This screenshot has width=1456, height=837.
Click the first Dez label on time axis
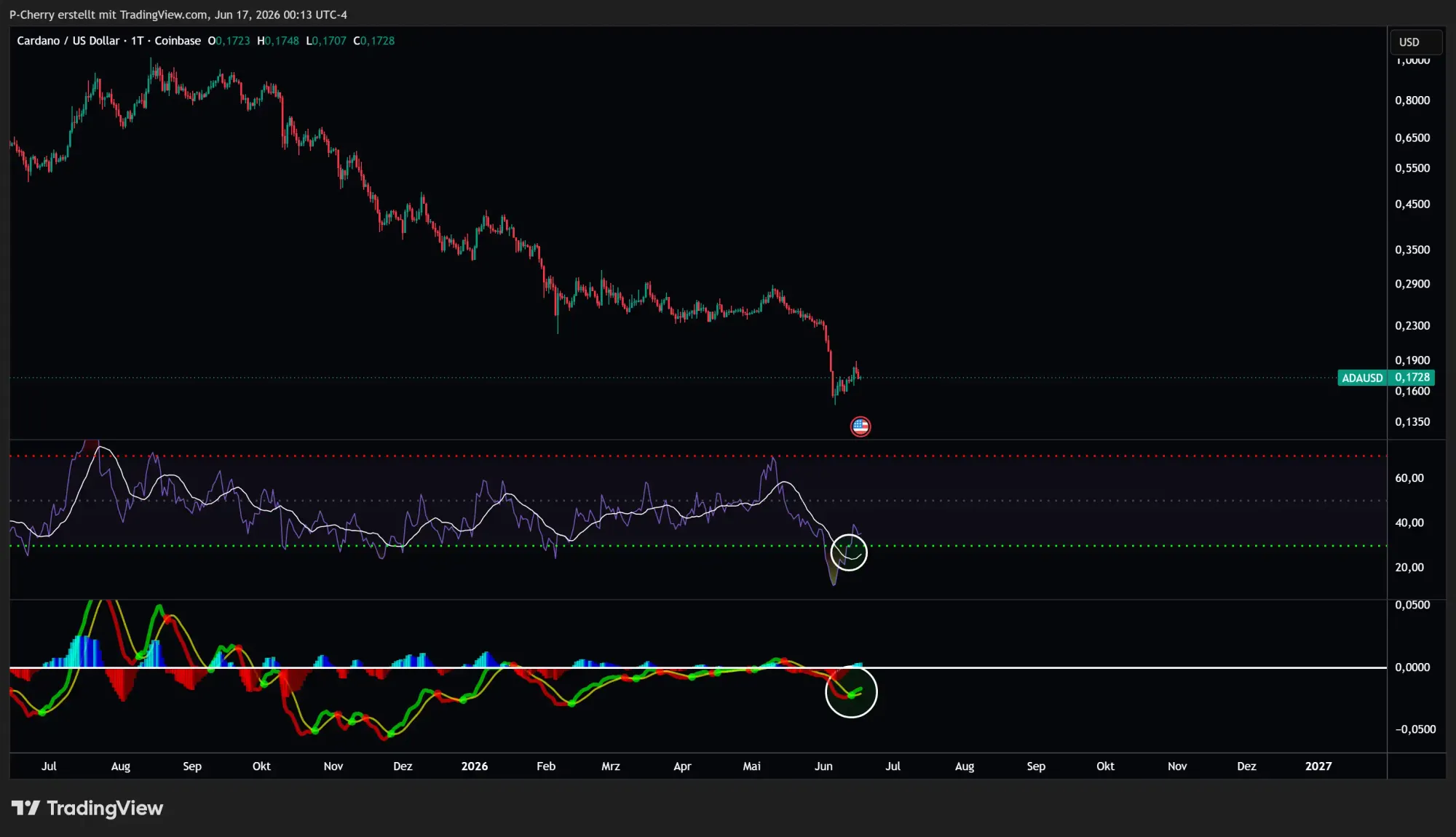(x=403, y=766)
